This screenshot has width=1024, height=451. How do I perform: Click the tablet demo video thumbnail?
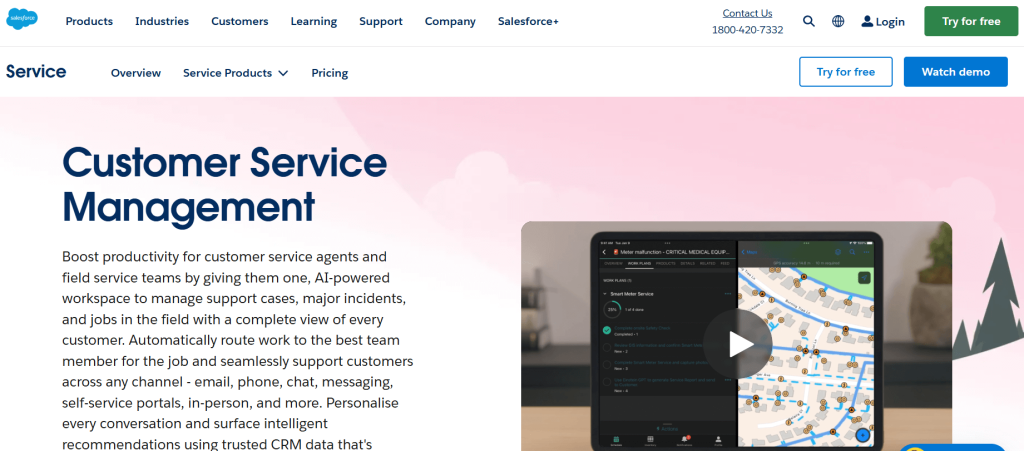tap(737, 336)
